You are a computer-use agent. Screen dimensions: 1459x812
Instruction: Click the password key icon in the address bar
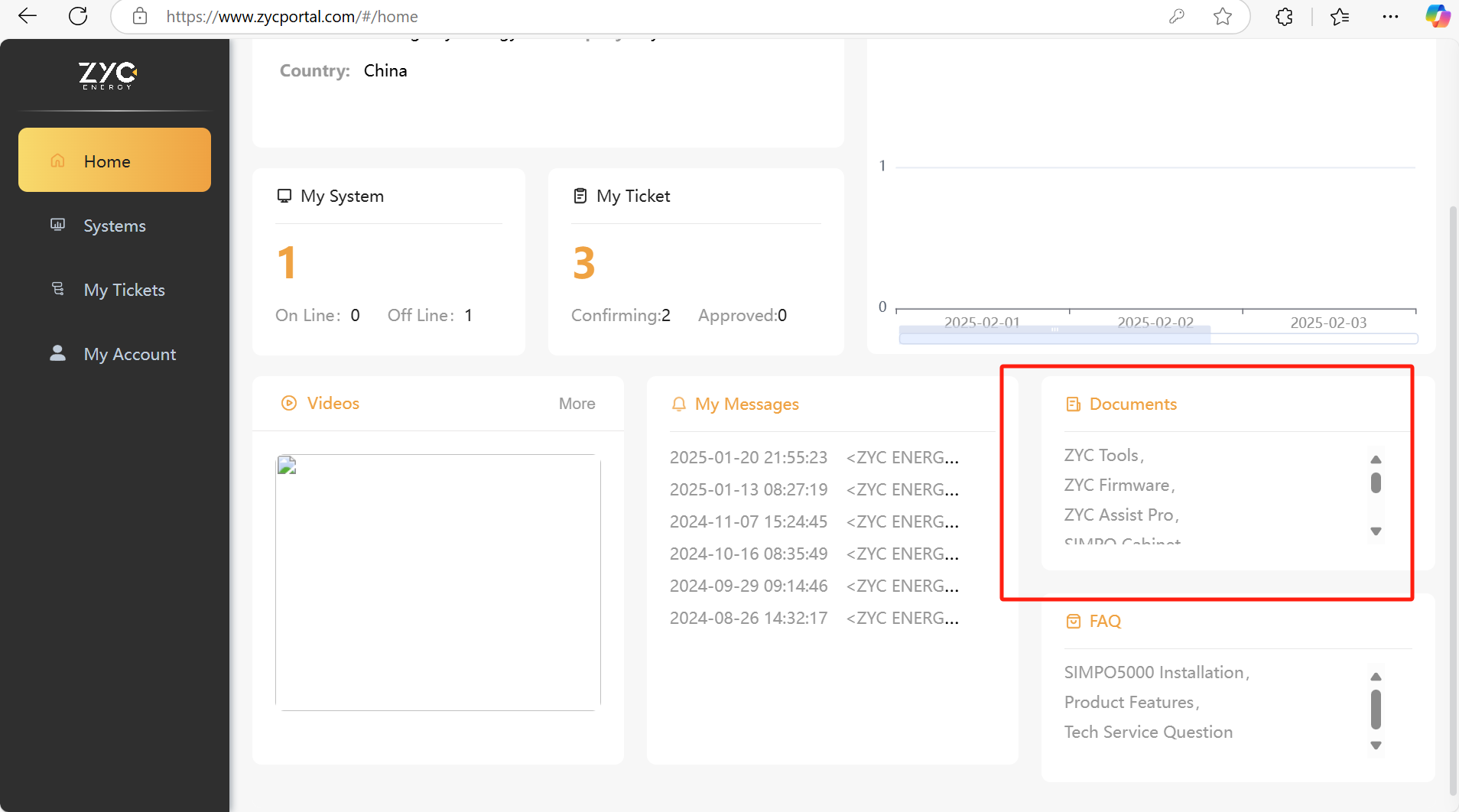coord(1176,16)
